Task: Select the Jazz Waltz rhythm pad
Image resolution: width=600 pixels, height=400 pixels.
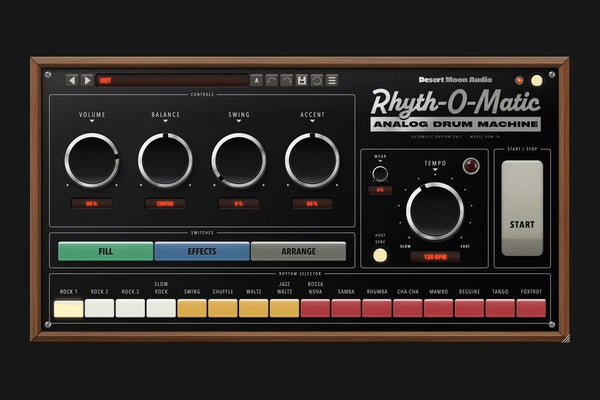Action: [x=284, y=309]
